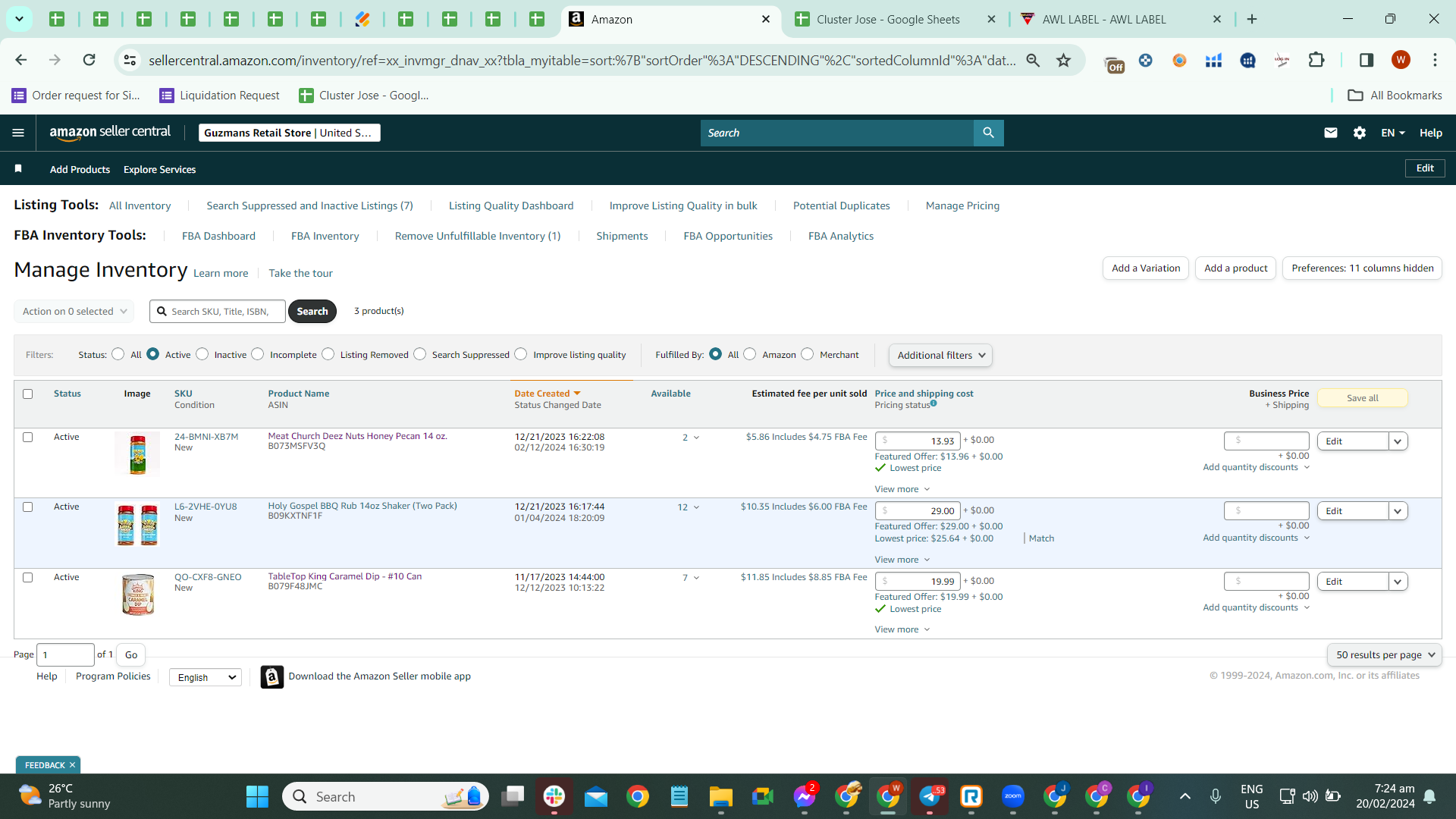
Task: Click the zoom magnifier icon in address bar
Action: [1033, 60]
